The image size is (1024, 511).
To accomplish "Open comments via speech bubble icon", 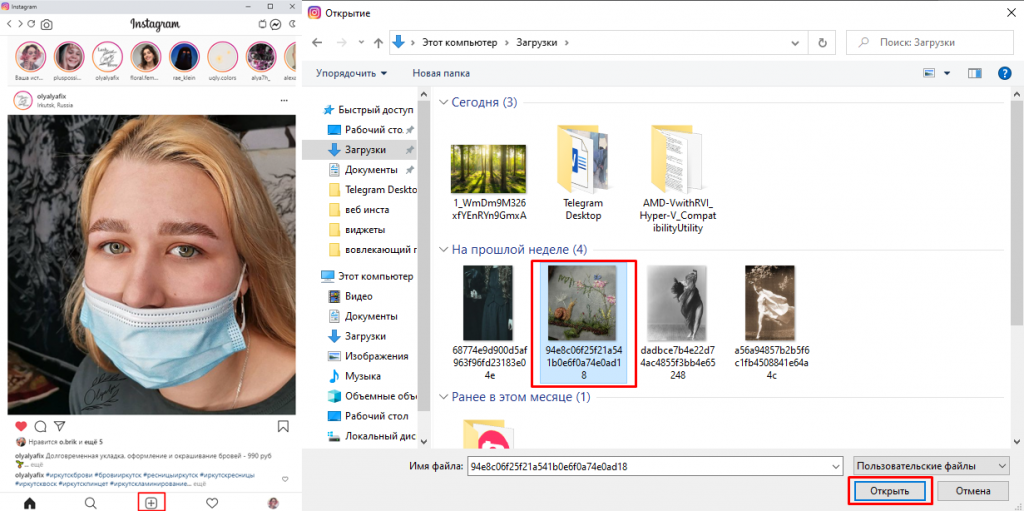I will [x=40, y=426].
